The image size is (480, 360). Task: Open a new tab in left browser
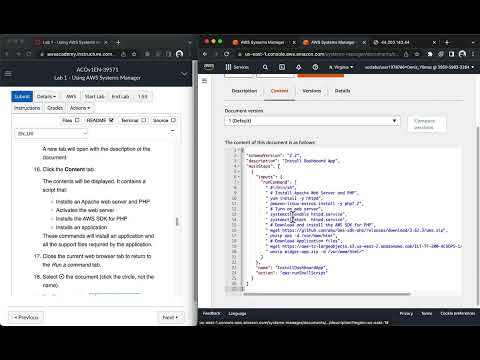118,42
